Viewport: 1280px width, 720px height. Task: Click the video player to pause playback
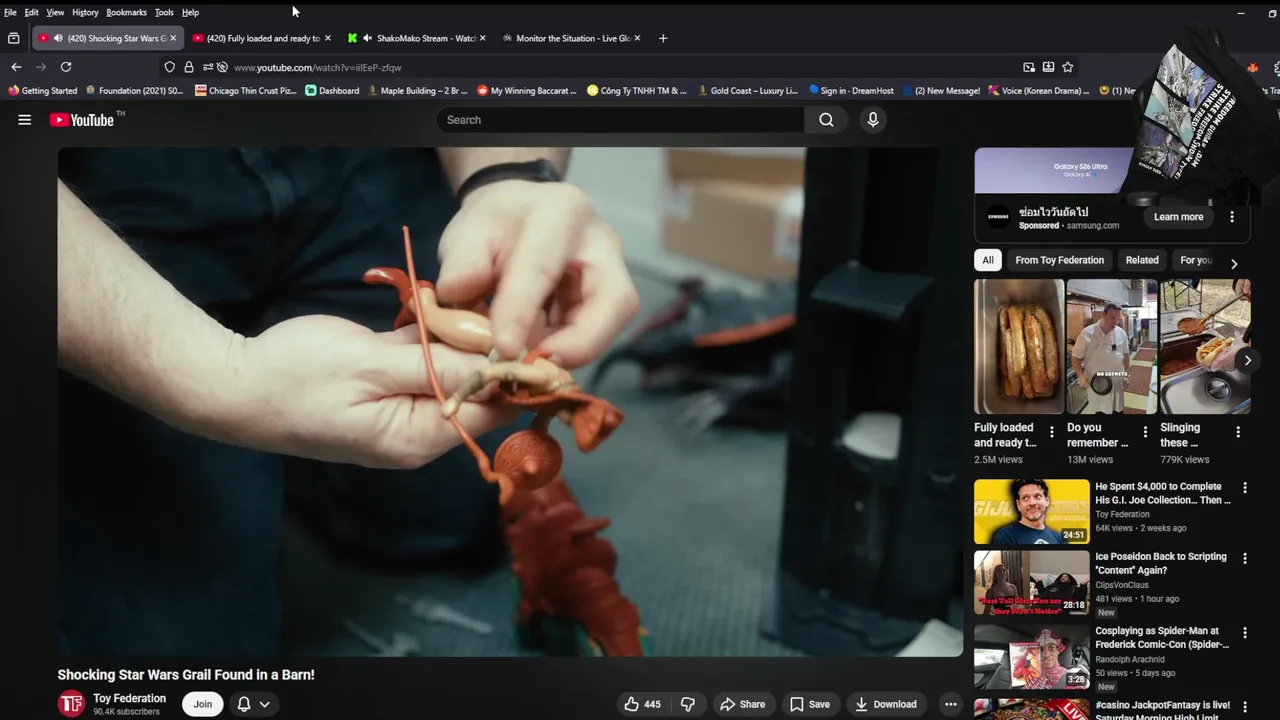[x=510, y=402]
